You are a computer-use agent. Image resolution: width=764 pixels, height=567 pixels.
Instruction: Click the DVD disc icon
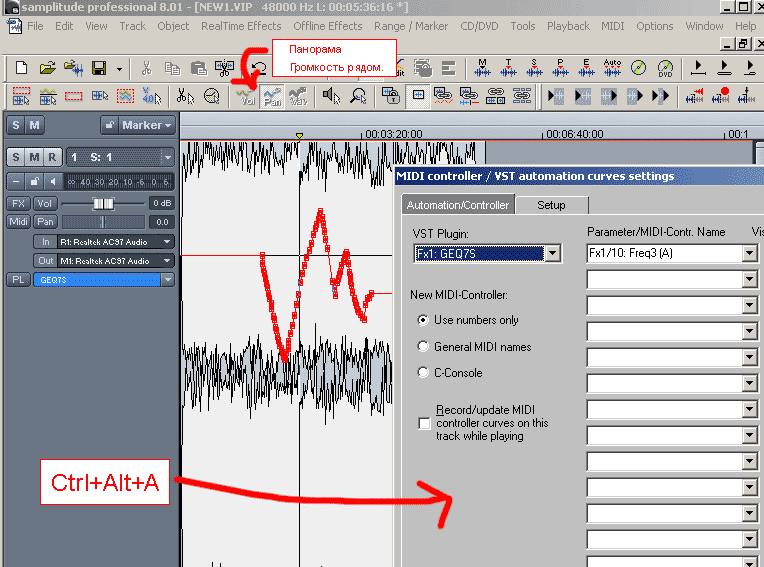point(665,68)
